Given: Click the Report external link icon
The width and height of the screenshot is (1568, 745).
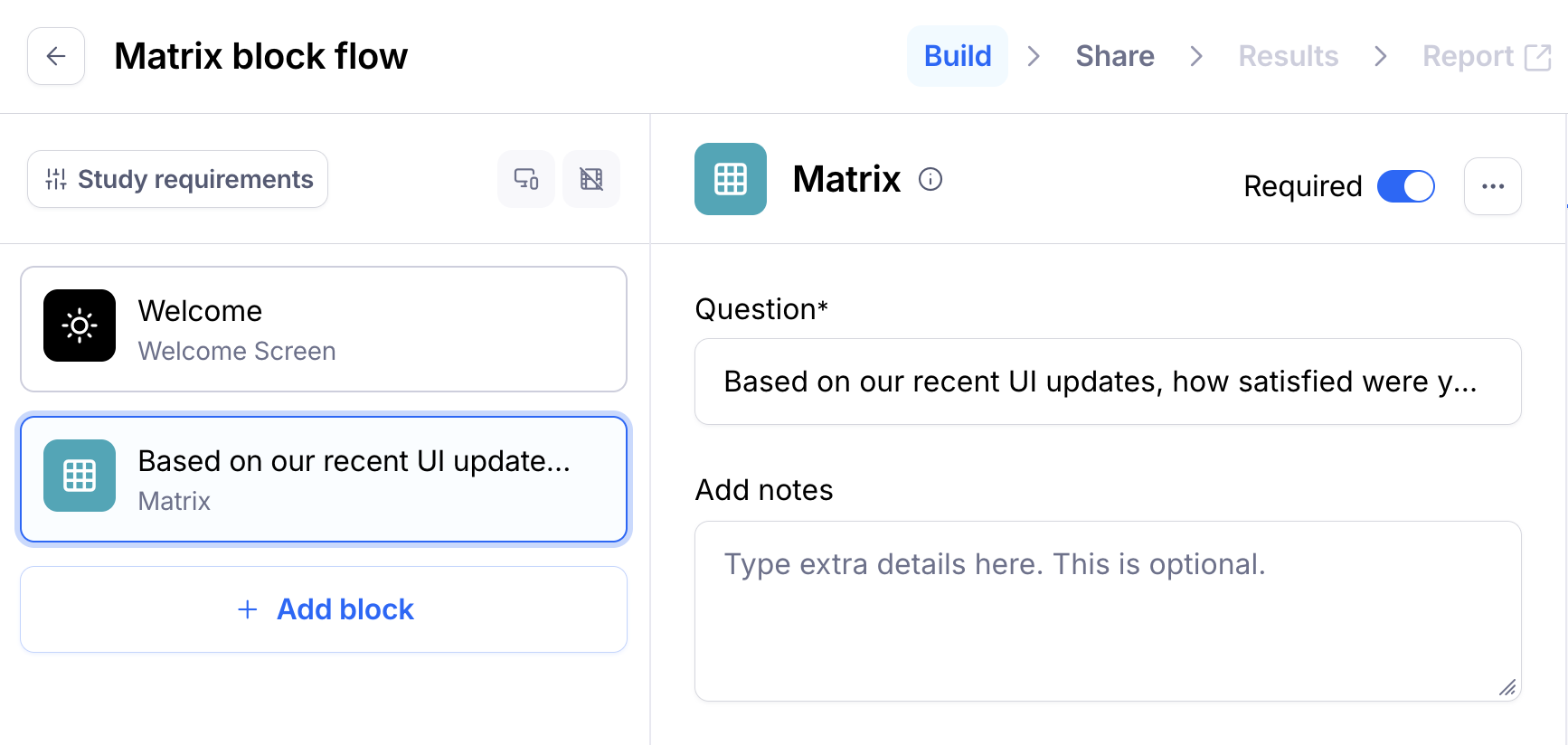Looking at the screenshot, I should coord(1537,57).
